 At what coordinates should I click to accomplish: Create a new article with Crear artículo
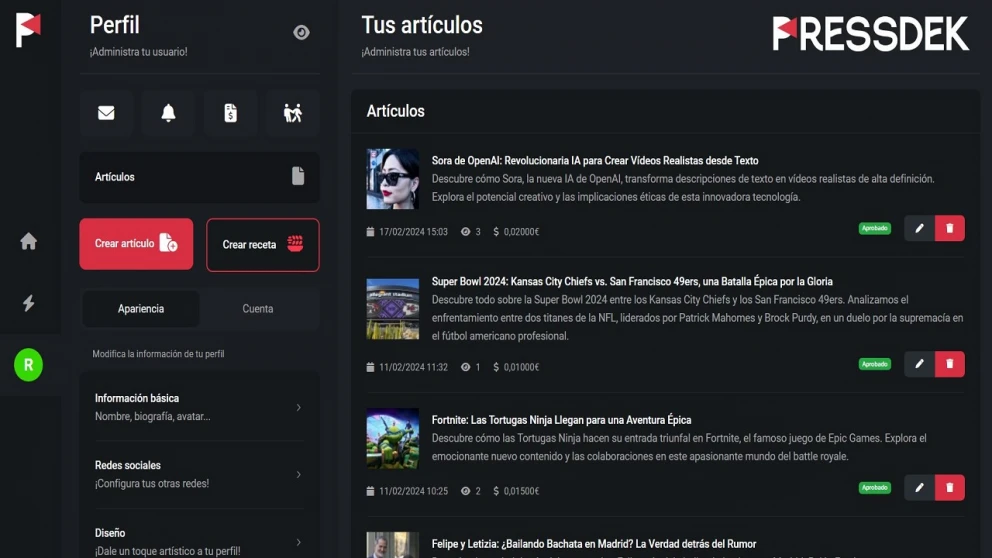tap(136, 244)
